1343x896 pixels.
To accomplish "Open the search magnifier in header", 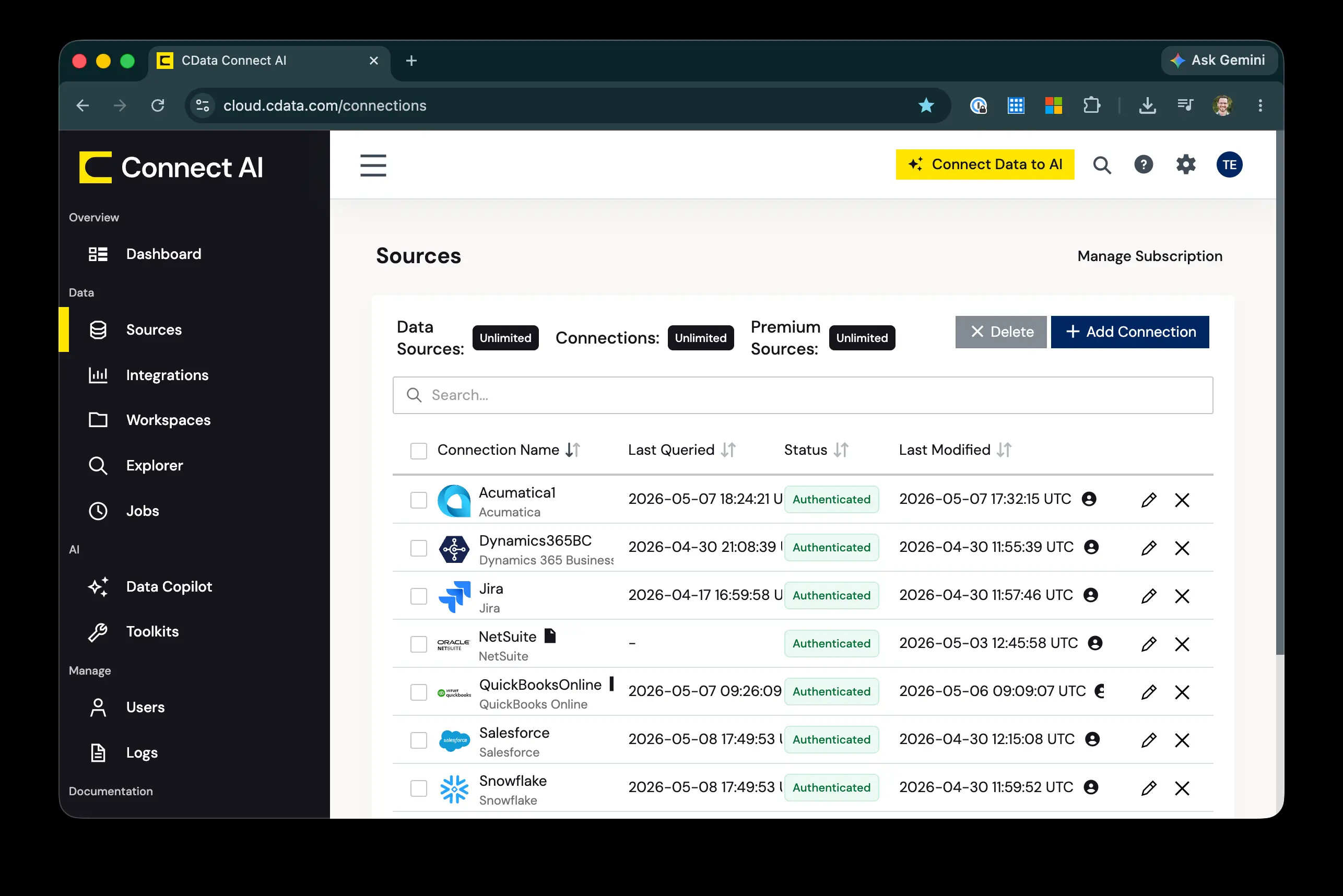I will coord(1102,165).
